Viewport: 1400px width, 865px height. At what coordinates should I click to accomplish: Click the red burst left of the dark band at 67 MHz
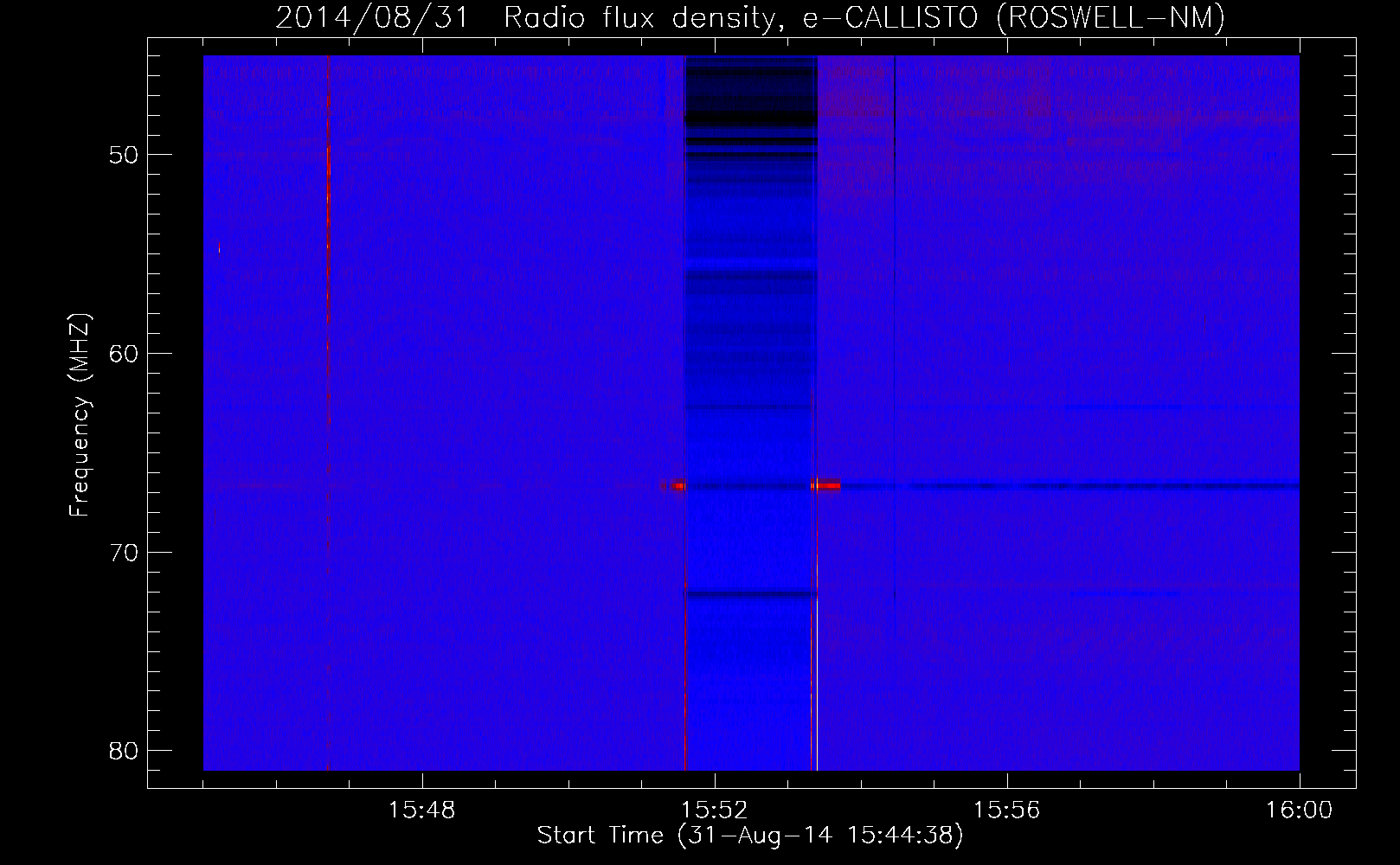(x=674, y=486)
